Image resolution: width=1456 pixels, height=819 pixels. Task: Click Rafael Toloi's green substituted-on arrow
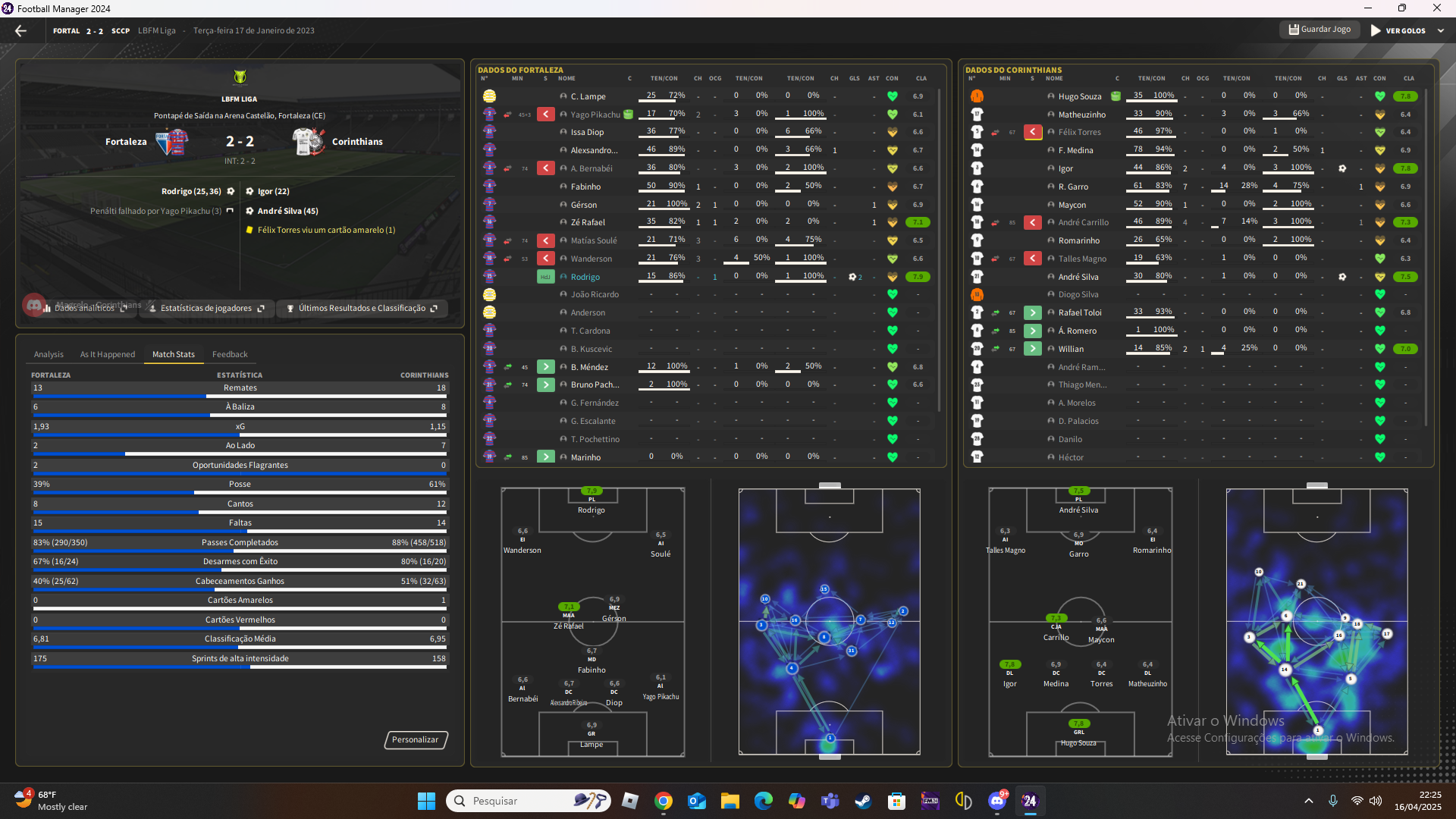pyautogui.click(x=1033, y=312)
